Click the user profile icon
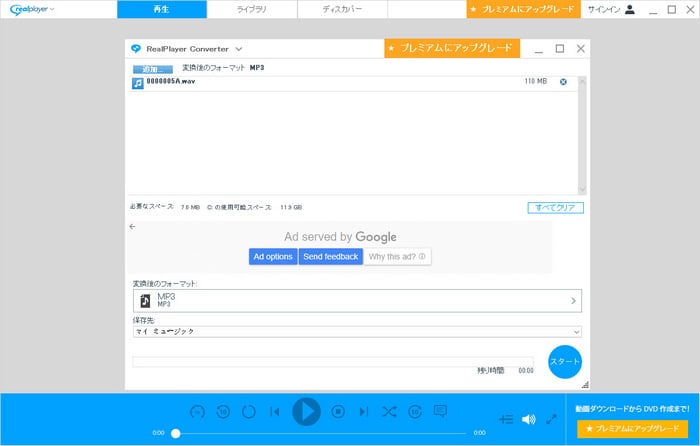 (630, 9)
